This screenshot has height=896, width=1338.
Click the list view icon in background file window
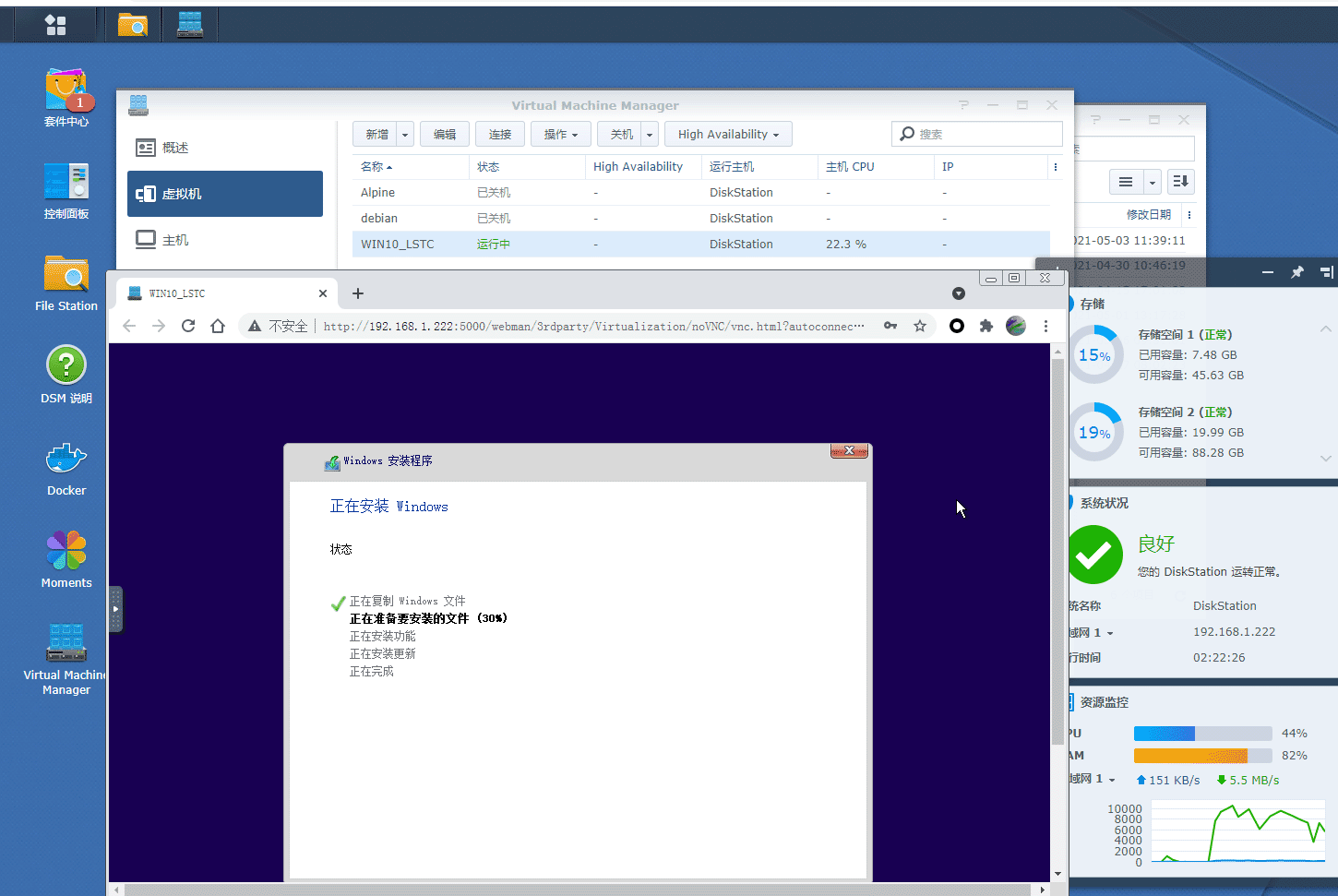[x=1126, y=182]
